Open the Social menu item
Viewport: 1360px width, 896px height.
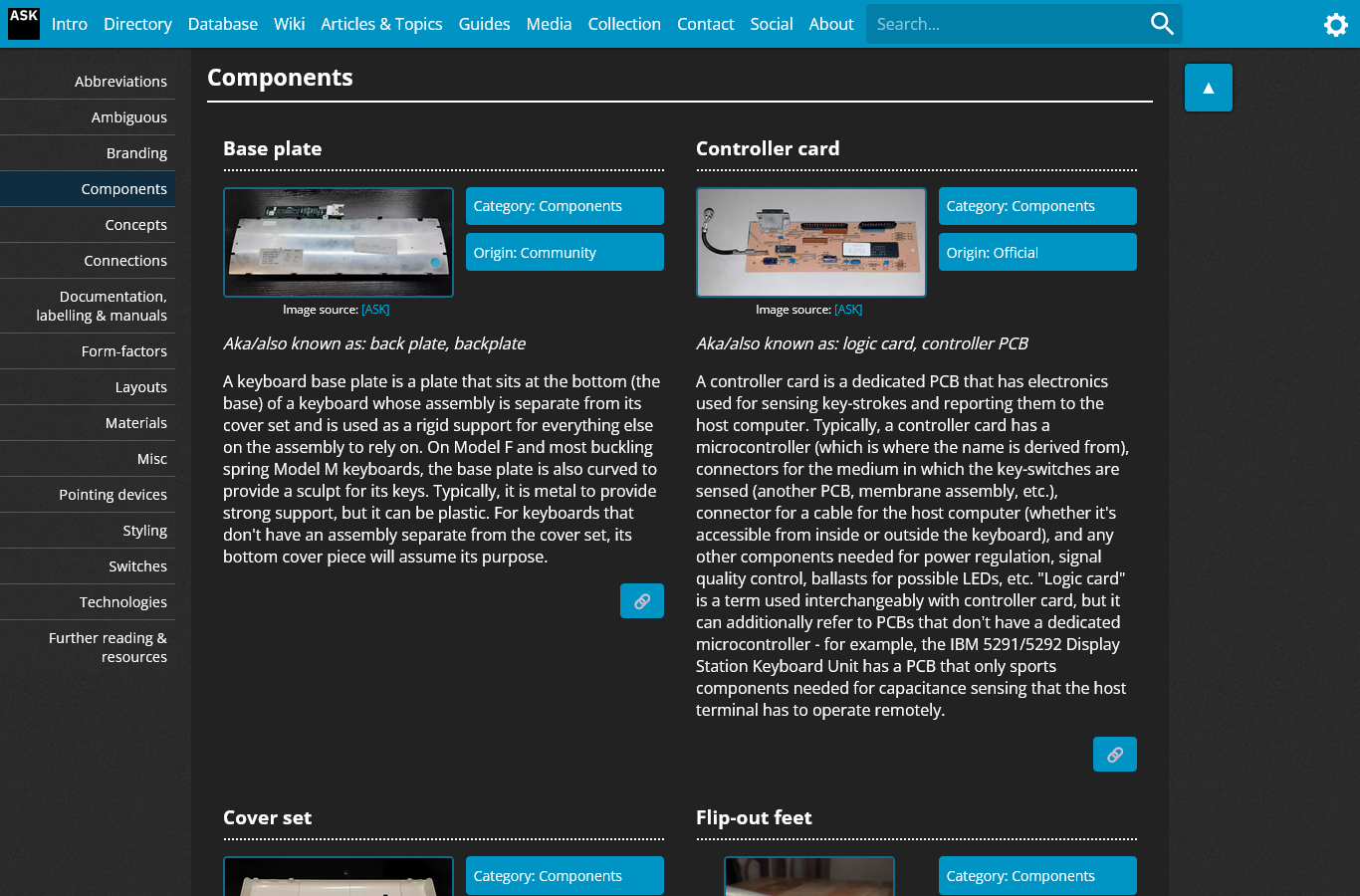[772, 24]
